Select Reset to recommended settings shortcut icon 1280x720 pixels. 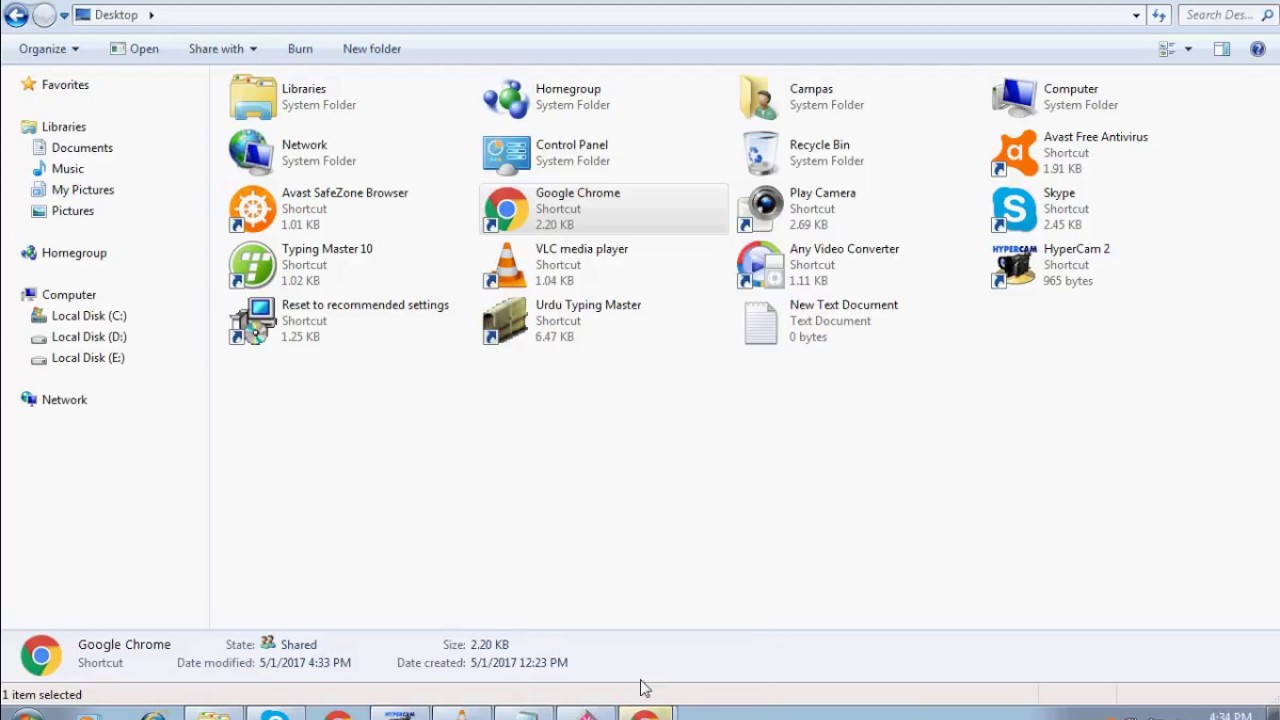pos(253,321)
